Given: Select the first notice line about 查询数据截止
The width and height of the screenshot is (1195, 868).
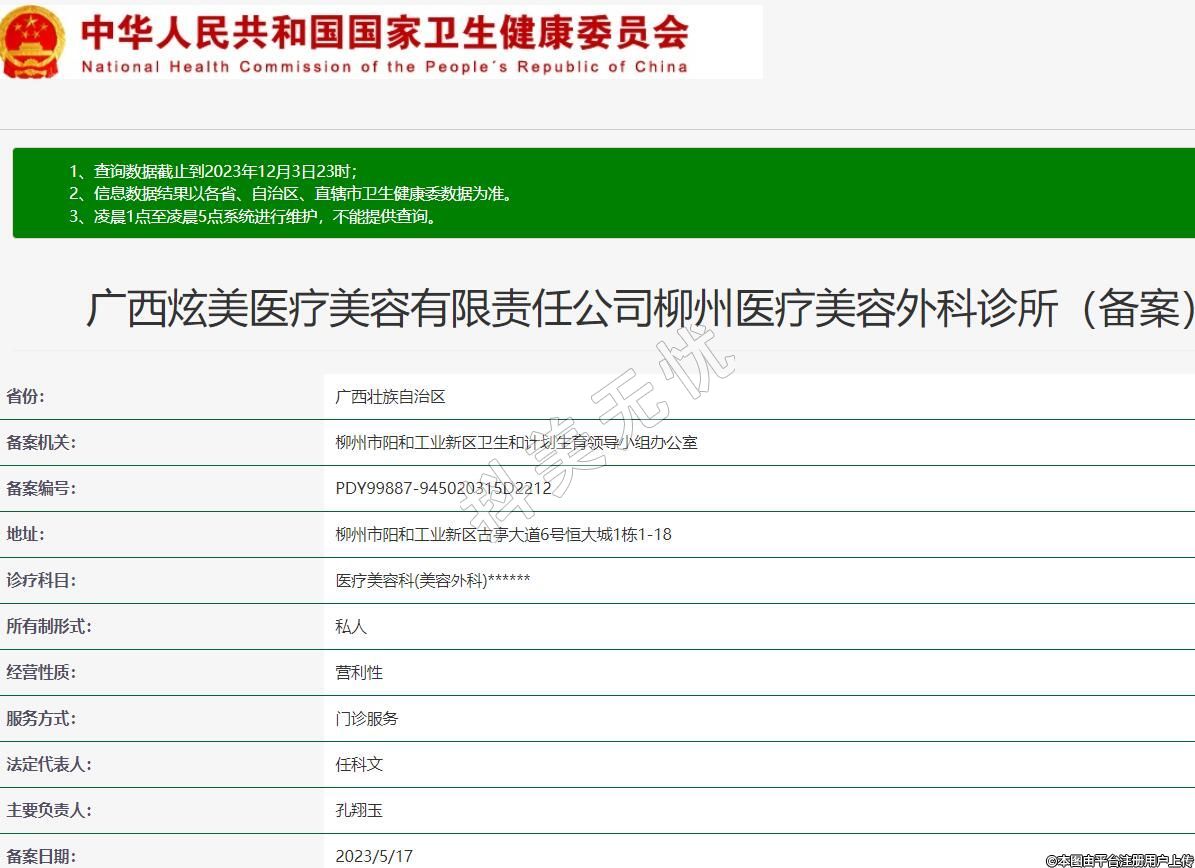Looking at the screenshot, I should [x=213, y=171].
